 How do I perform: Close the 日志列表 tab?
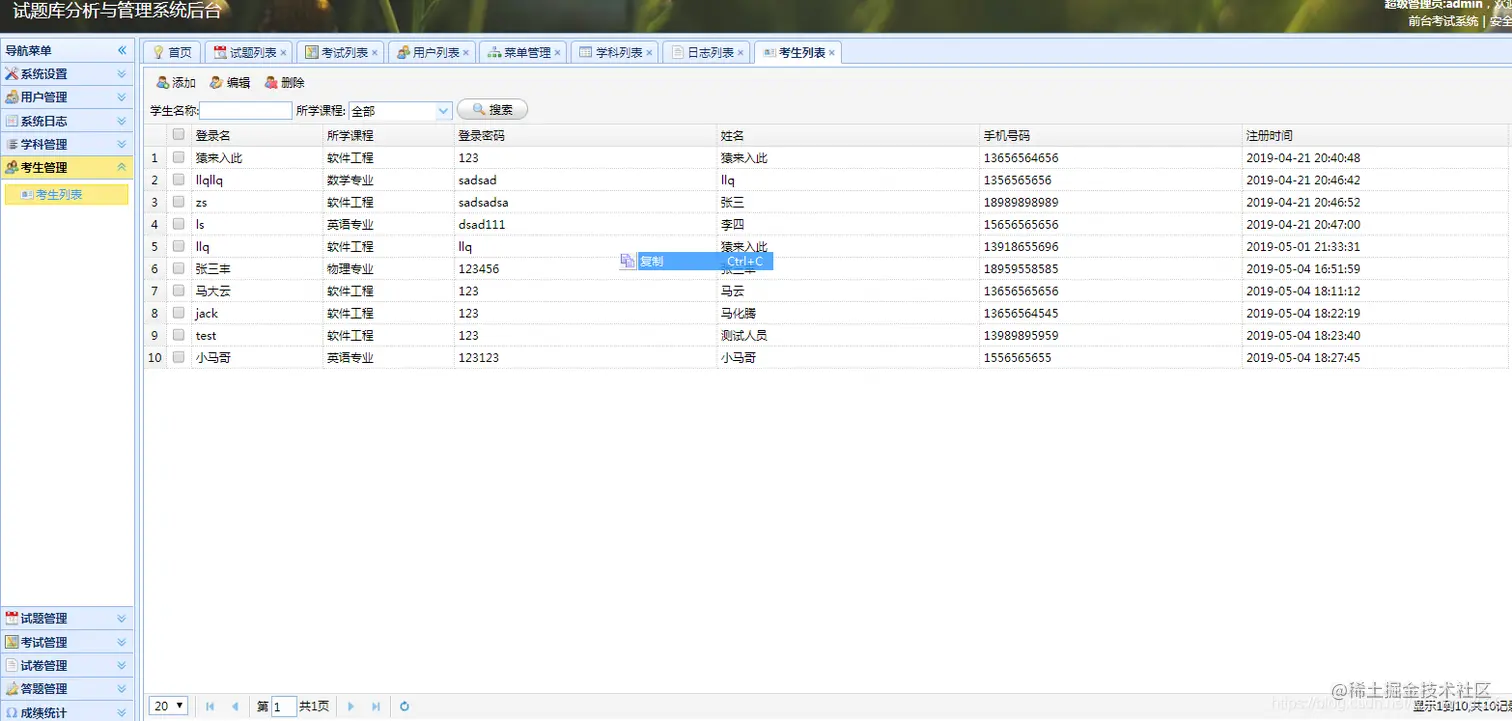[741, 53]
